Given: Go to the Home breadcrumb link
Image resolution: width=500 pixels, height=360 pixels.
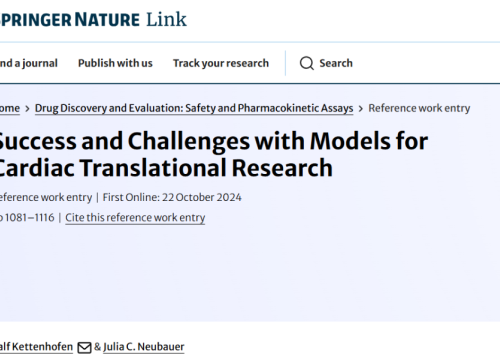Looking at the screenshot, I should [x=10, y=108].
